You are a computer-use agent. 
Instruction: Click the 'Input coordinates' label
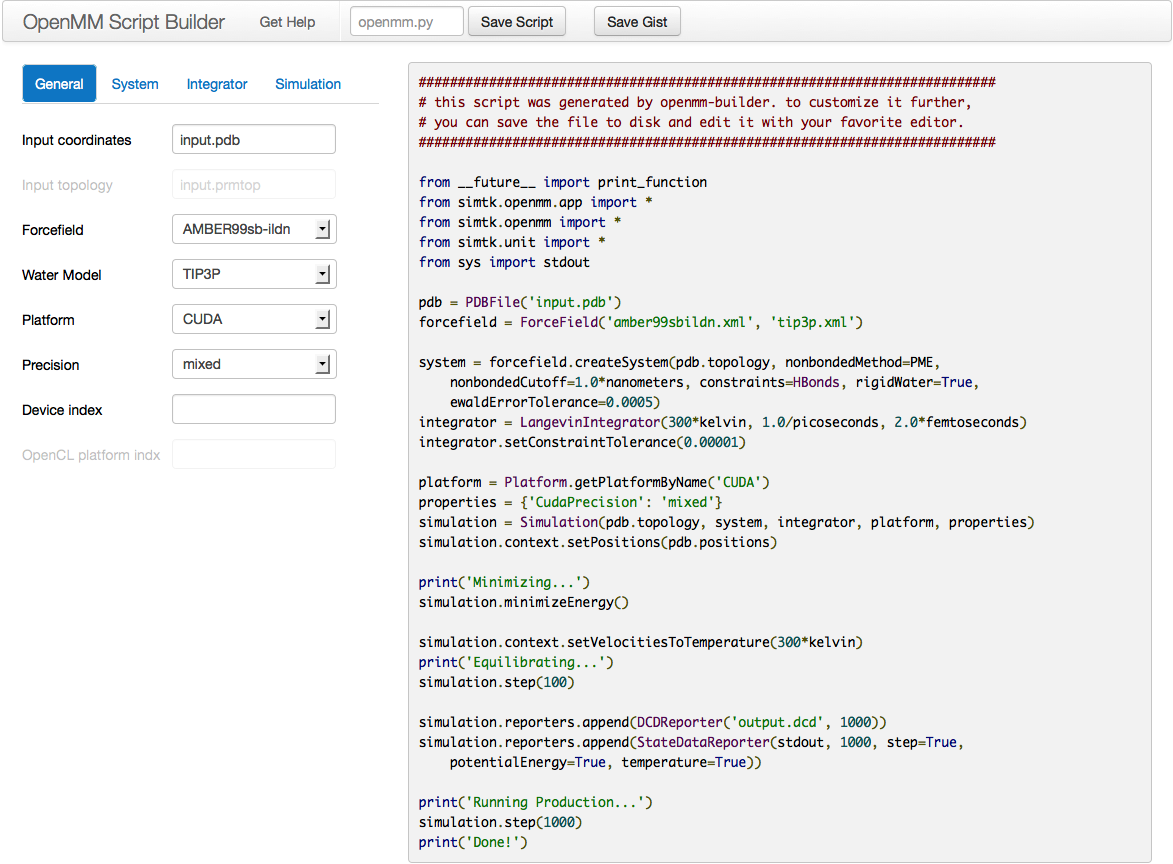tap(76, 140)
